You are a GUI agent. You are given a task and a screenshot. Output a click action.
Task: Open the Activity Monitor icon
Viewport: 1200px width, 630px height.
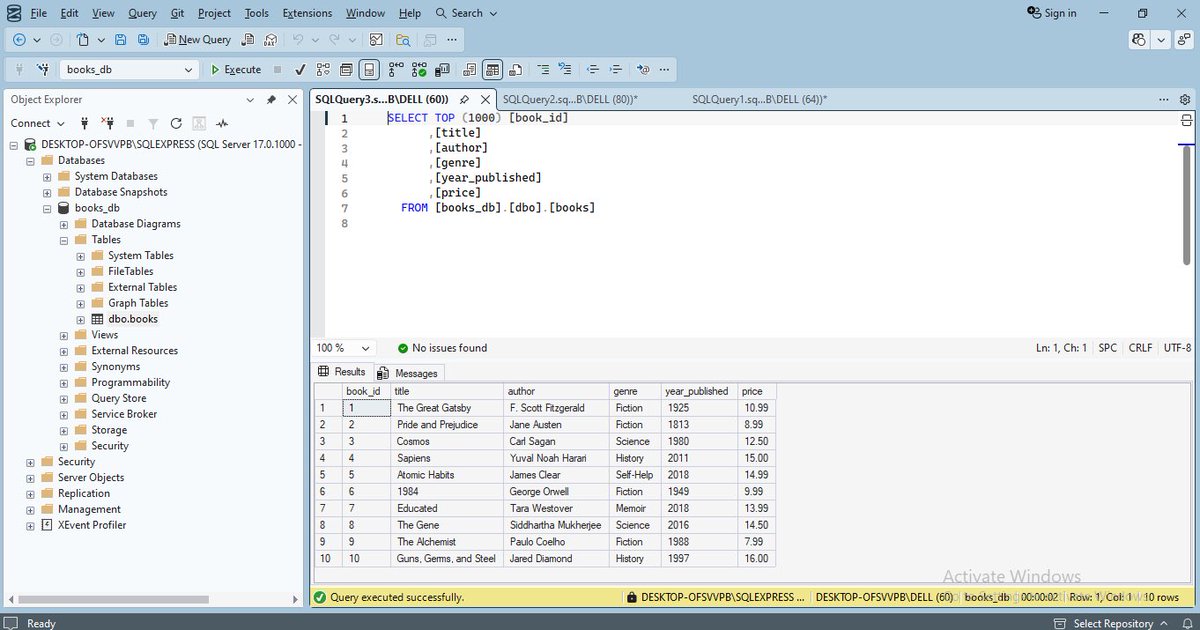click(376, 40)
